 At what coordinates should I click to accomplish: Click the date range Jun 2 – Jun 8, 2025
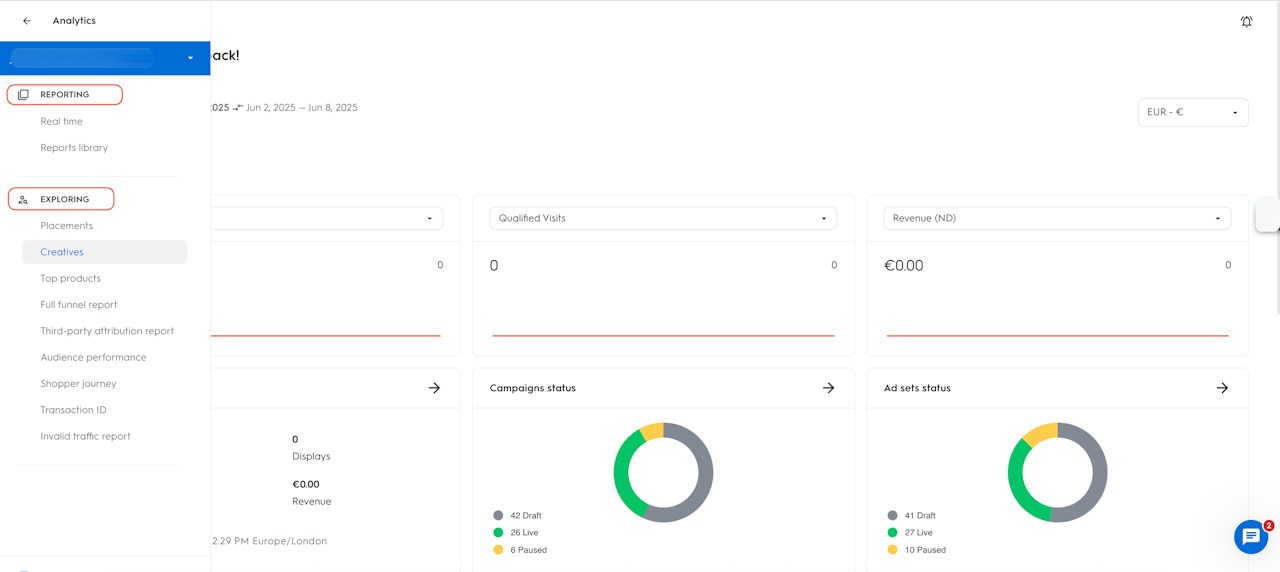click(x=301, y=108)
